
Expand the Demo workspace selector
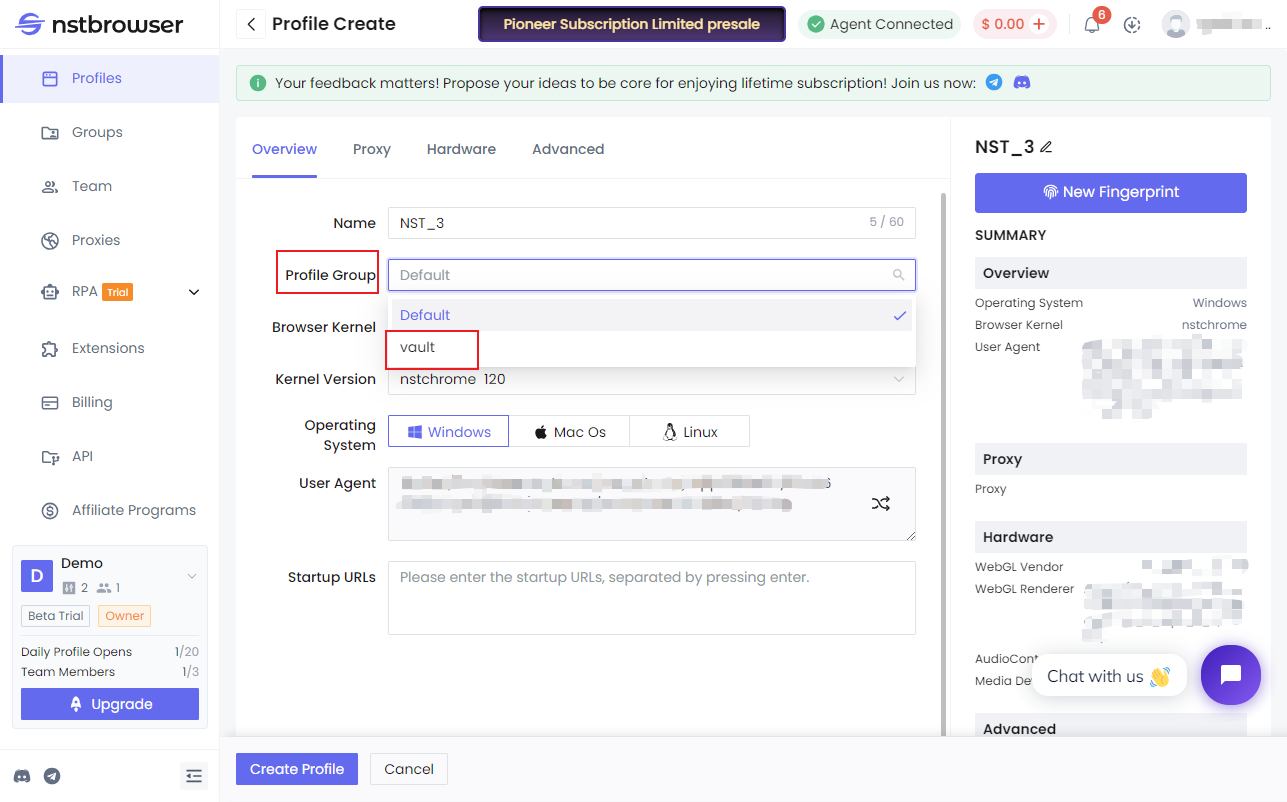click(x=190, y=576)
